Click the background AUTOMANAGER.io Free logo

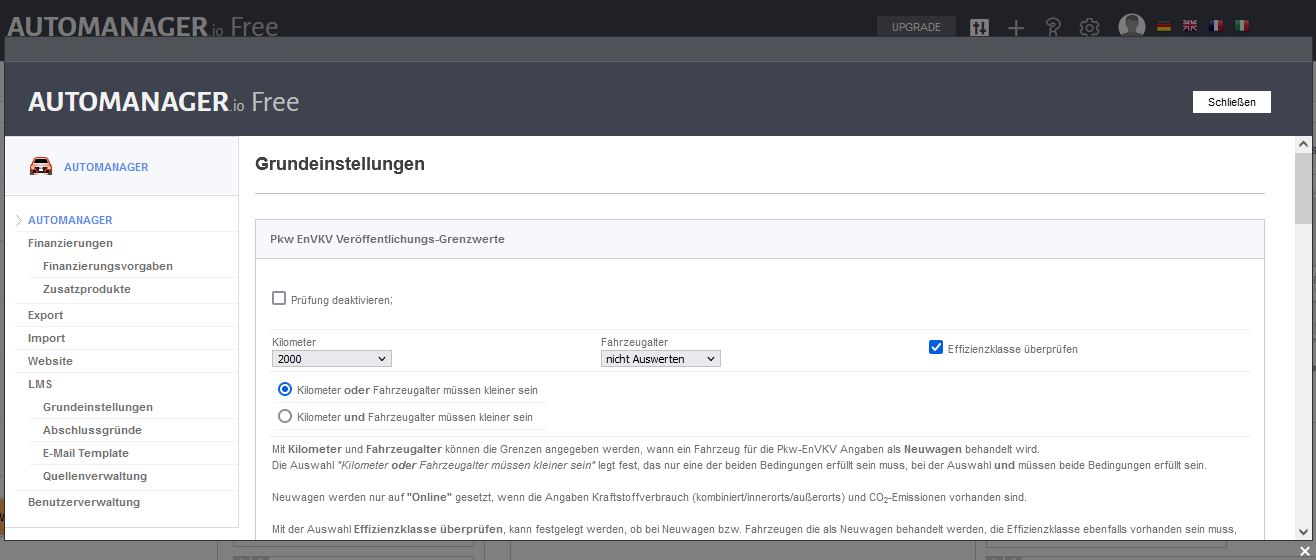[142, 26]
